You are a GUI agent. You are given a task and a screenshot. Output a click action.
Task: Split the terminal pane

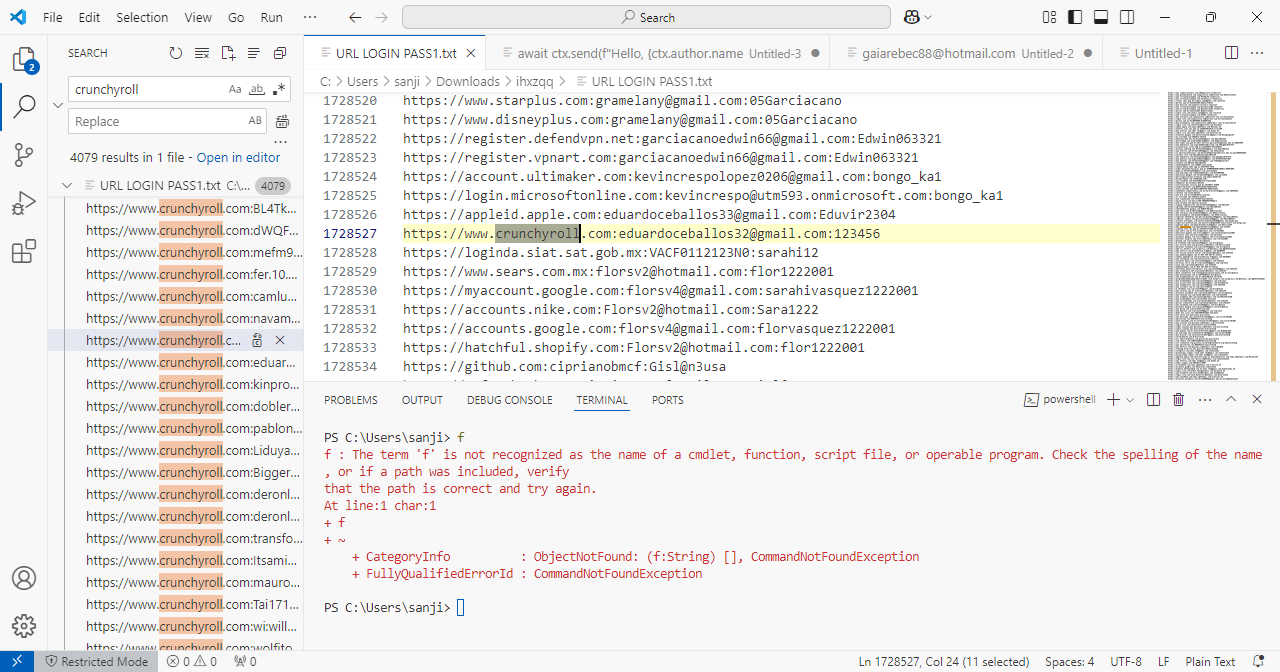click(1153, 400)
